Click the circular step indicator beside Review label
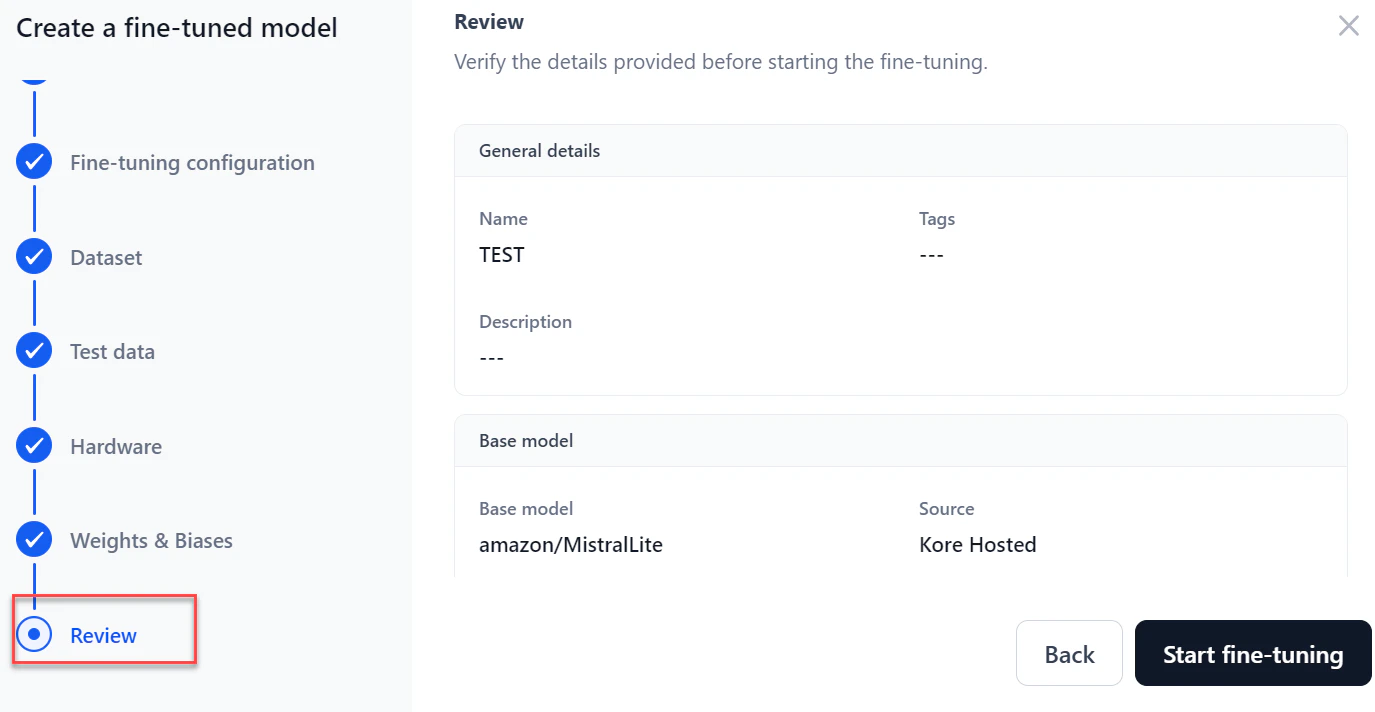This screenshot has height=712, width=1375. (35, 634)
